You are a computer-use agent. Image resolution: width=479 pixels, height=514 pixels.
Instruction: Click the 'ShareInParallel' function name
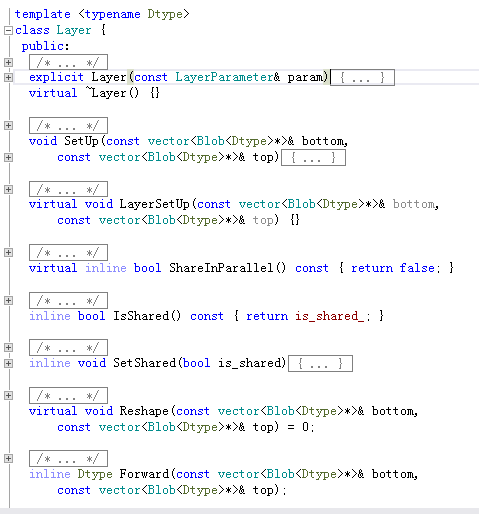221,268
